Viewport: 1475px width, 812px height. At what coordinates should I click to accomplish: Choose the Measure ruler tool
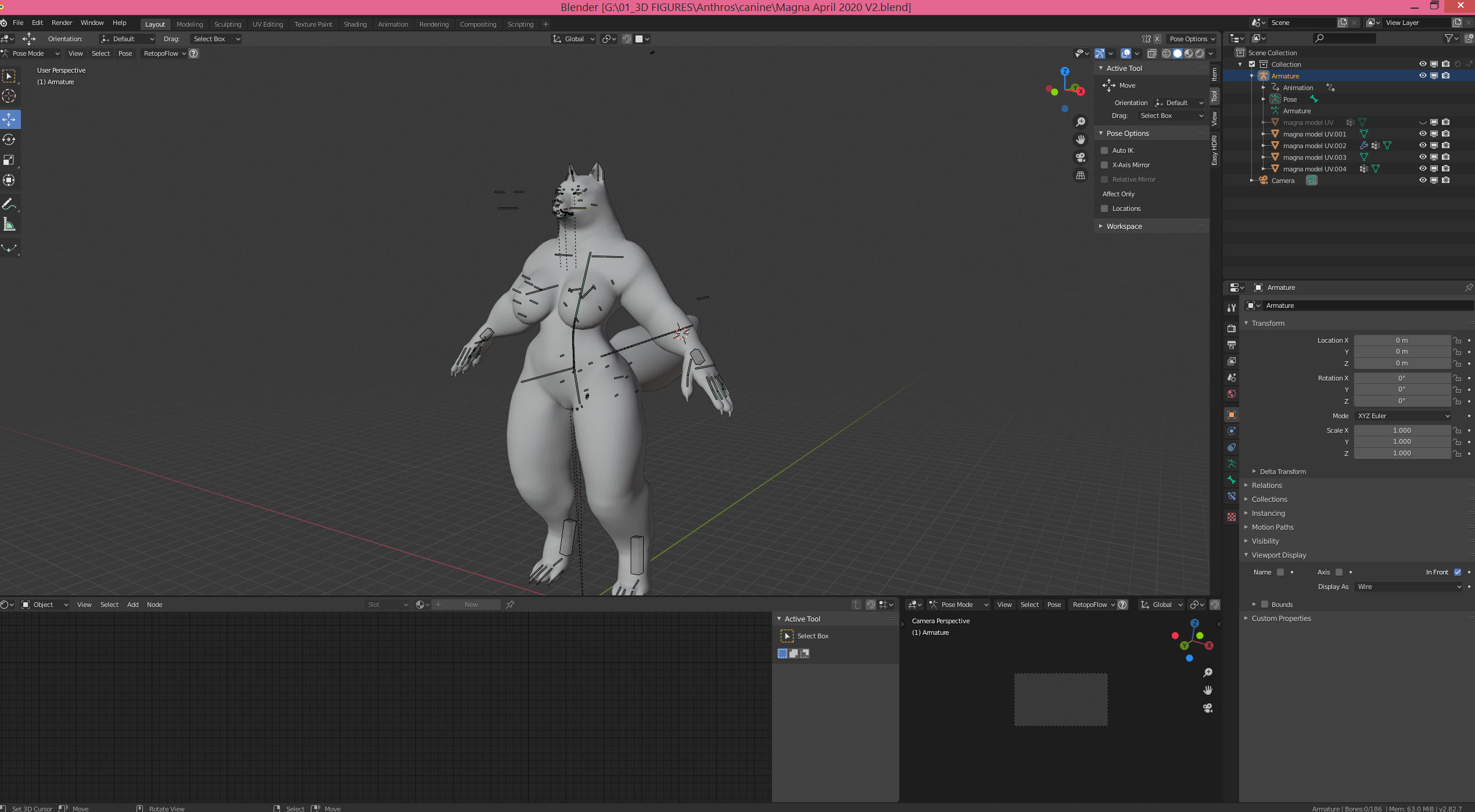point(9,224)
